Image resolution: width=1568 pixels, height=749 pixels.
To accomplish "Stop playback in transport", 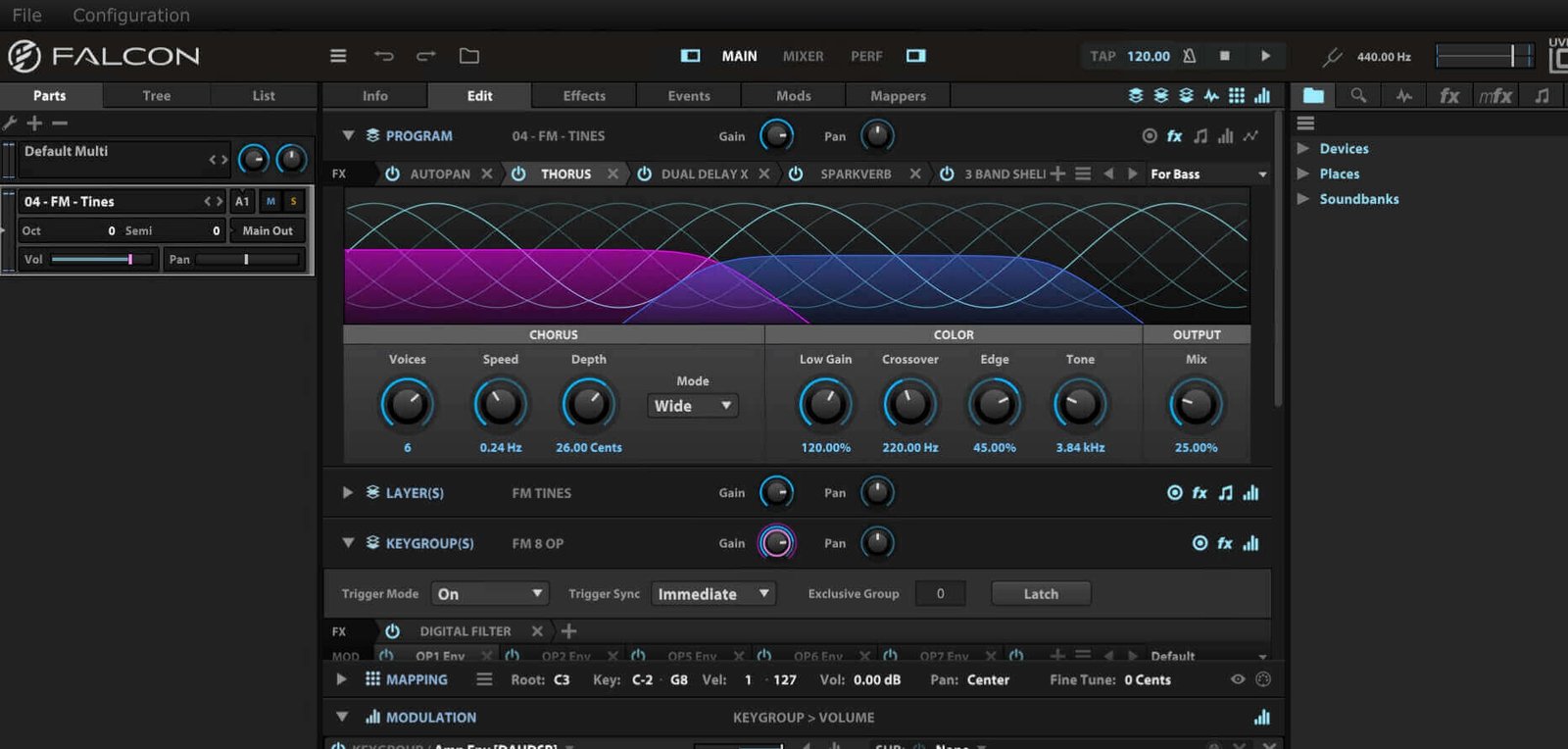I will [1224, 56].
